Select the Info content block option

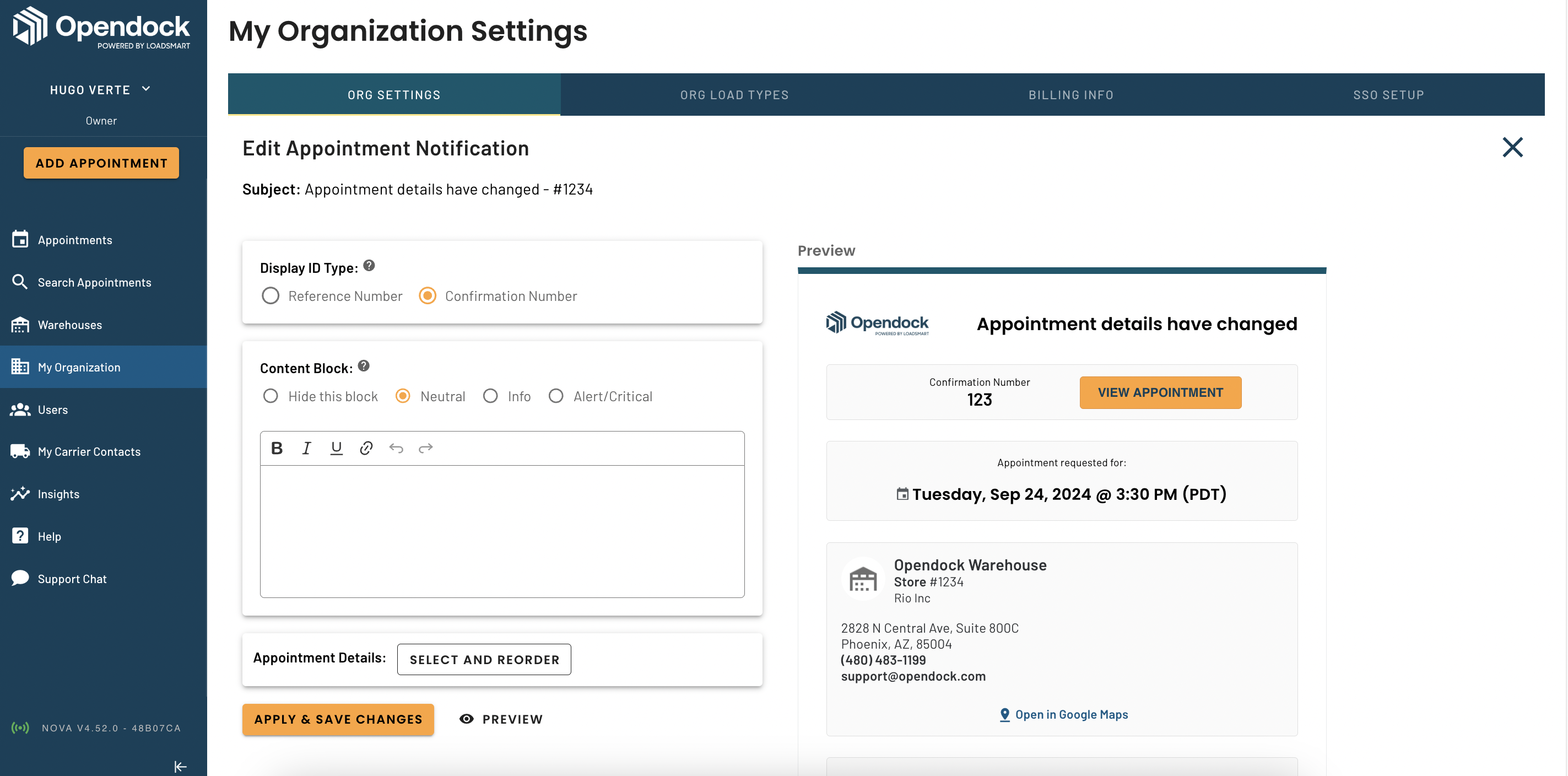490,396
